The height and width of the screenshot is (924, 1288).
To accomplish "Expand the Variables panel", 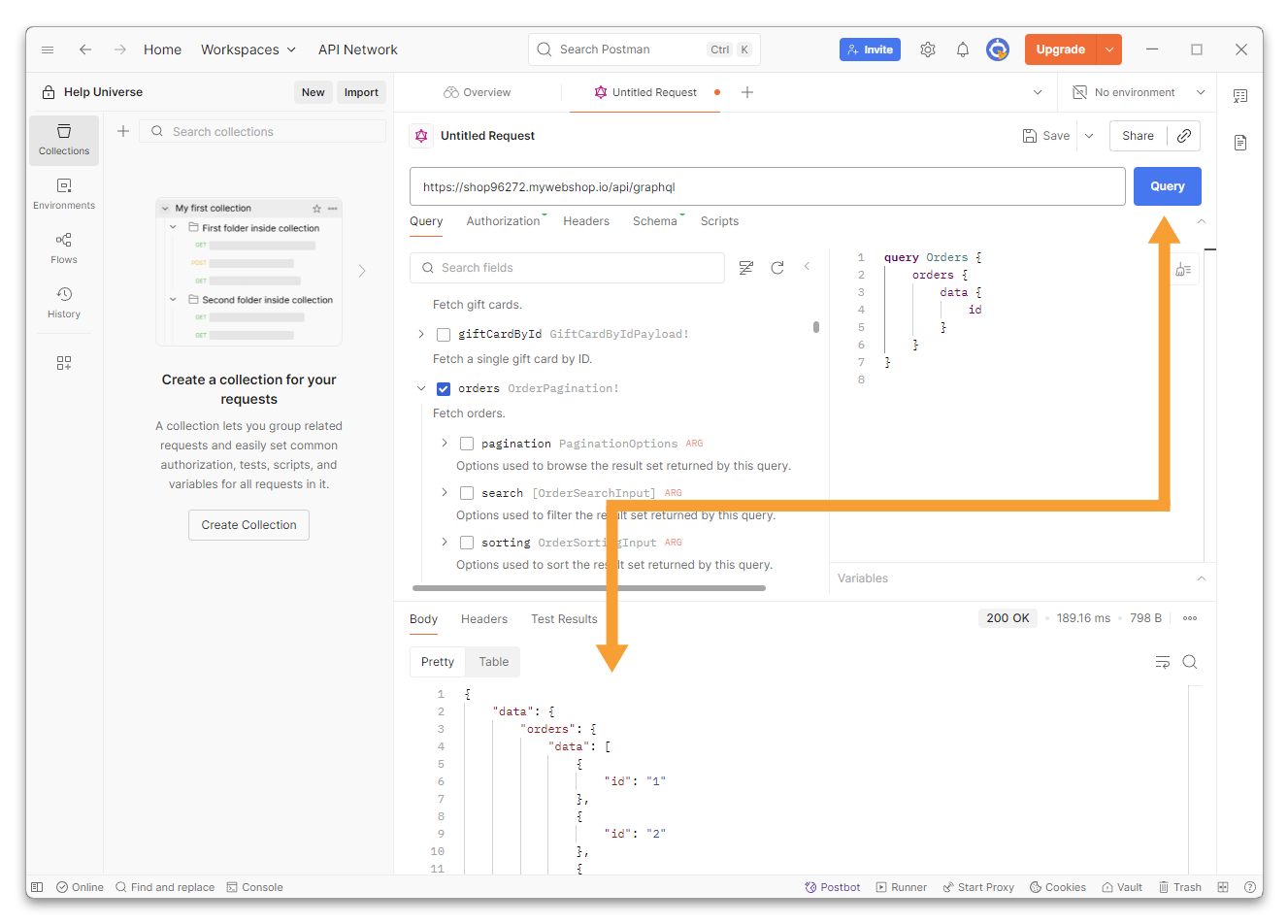I will (1202, 578).
